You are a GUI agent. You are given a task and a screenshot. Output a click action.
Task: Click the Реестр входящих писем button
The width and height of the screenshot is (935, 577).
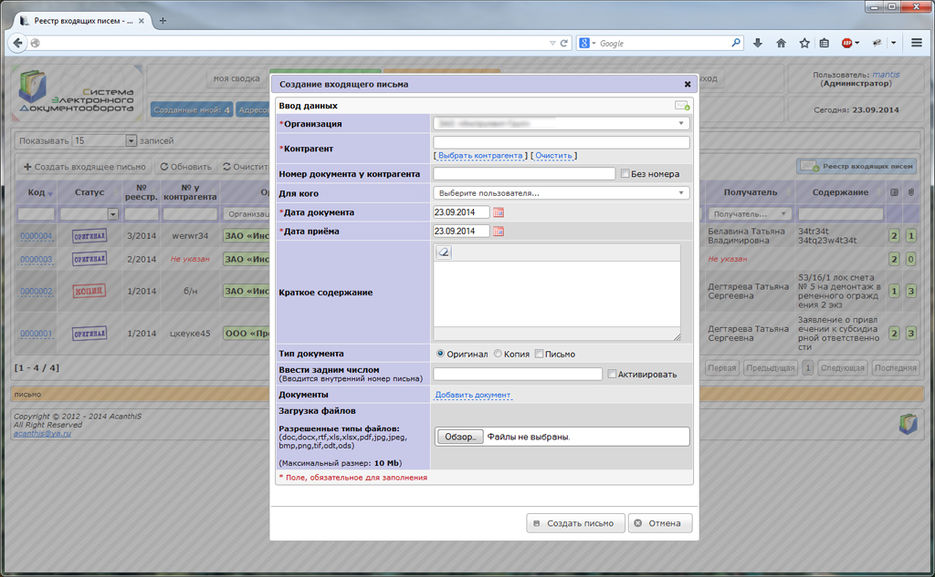pyautogui.click(x=857, y=166)
